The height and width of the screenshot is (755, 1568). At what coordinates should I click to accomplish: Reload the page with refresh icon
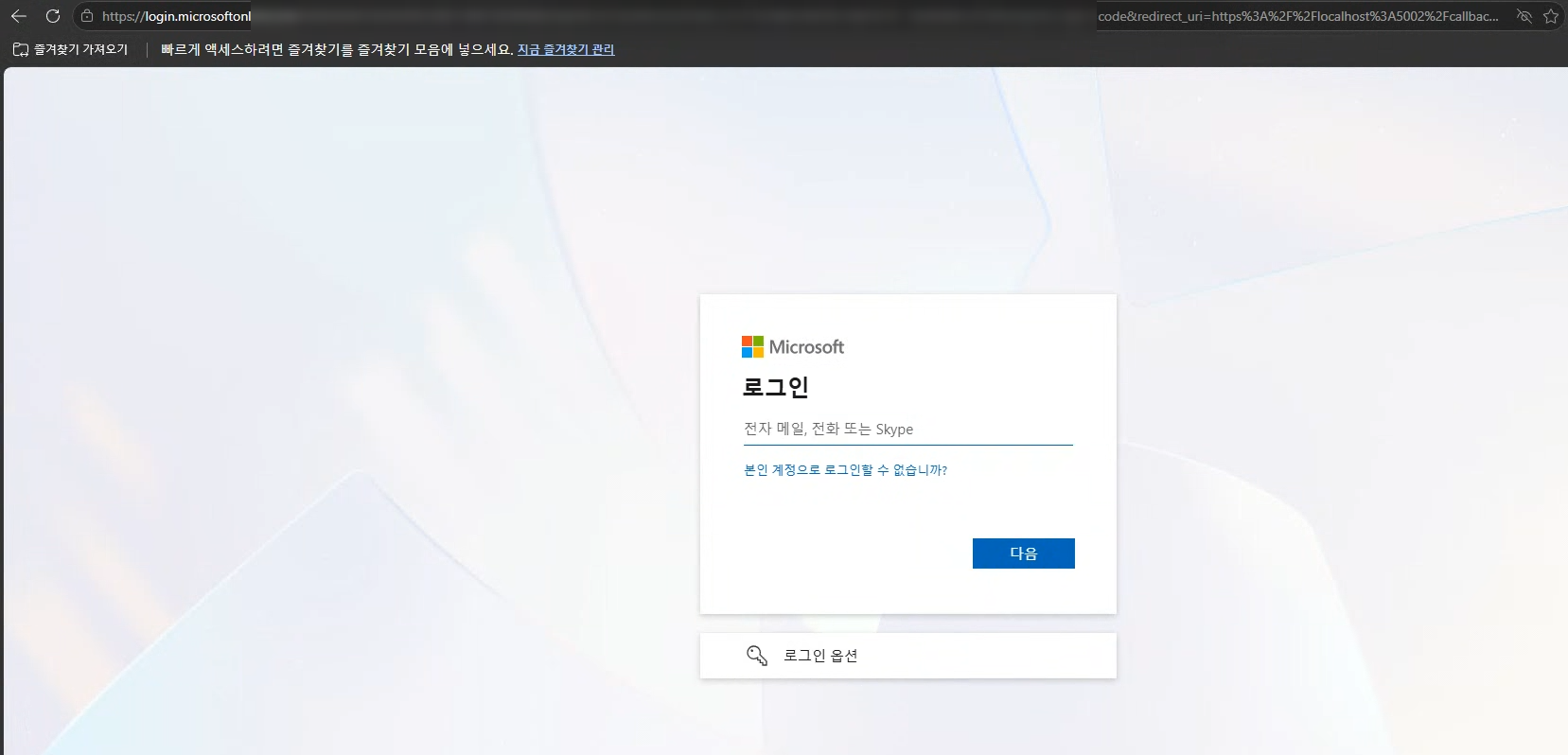pyautogui.click(x=53, y=16)
